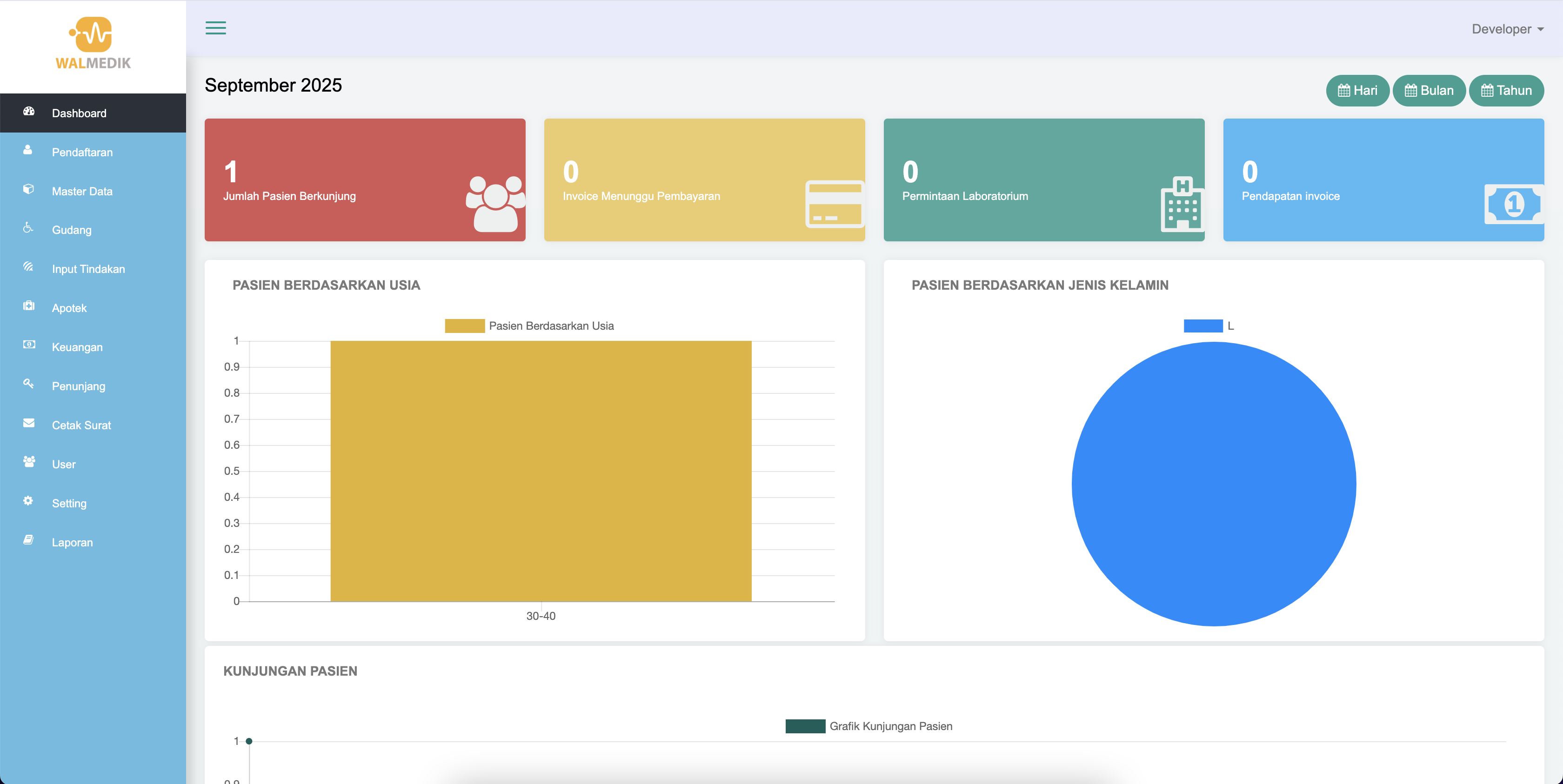Click the WALMEDIK logo
1563x784 pixels.
tap(93, 43)
